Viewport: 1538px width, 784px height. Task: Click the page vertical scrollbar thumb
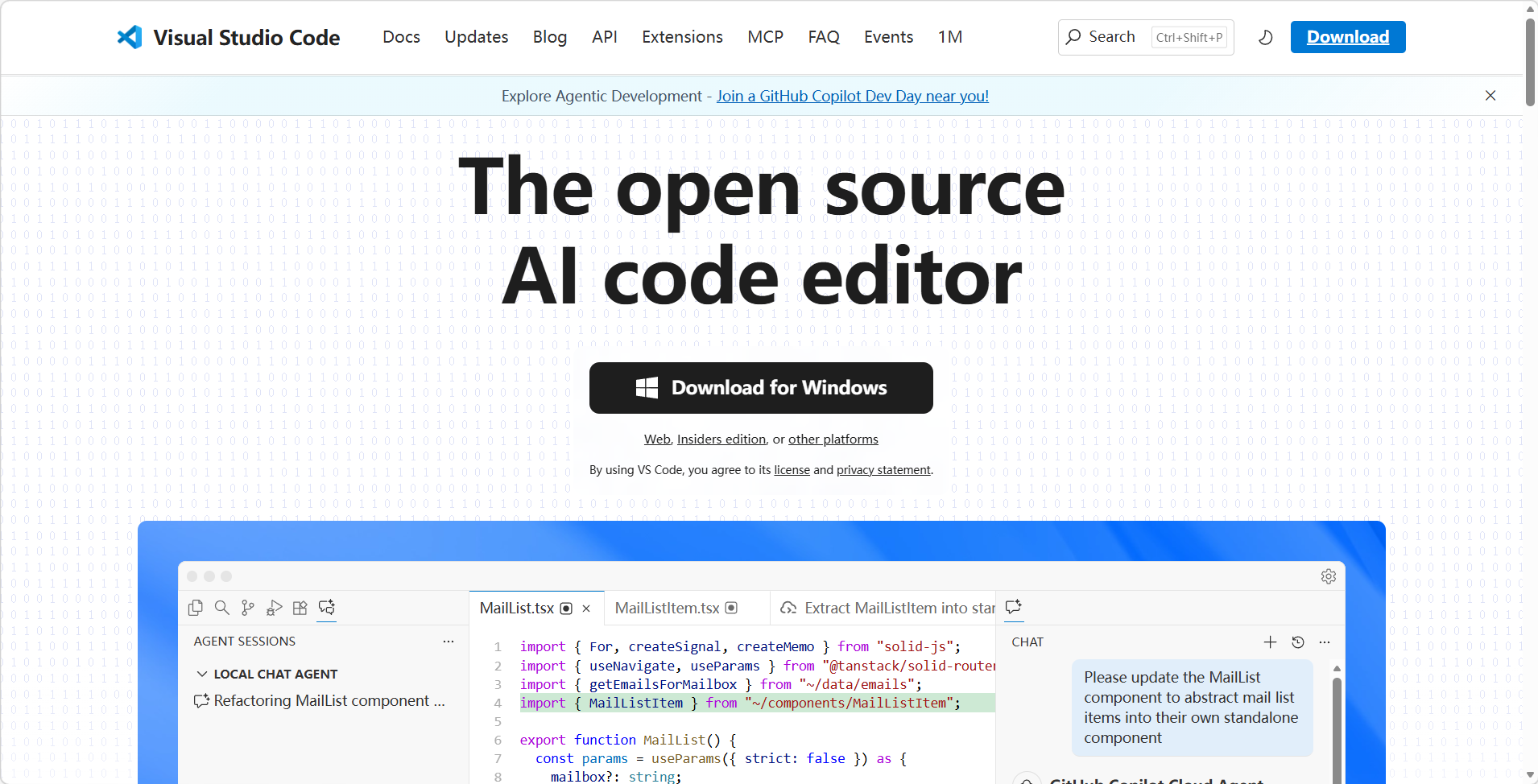click(1530, 63)
